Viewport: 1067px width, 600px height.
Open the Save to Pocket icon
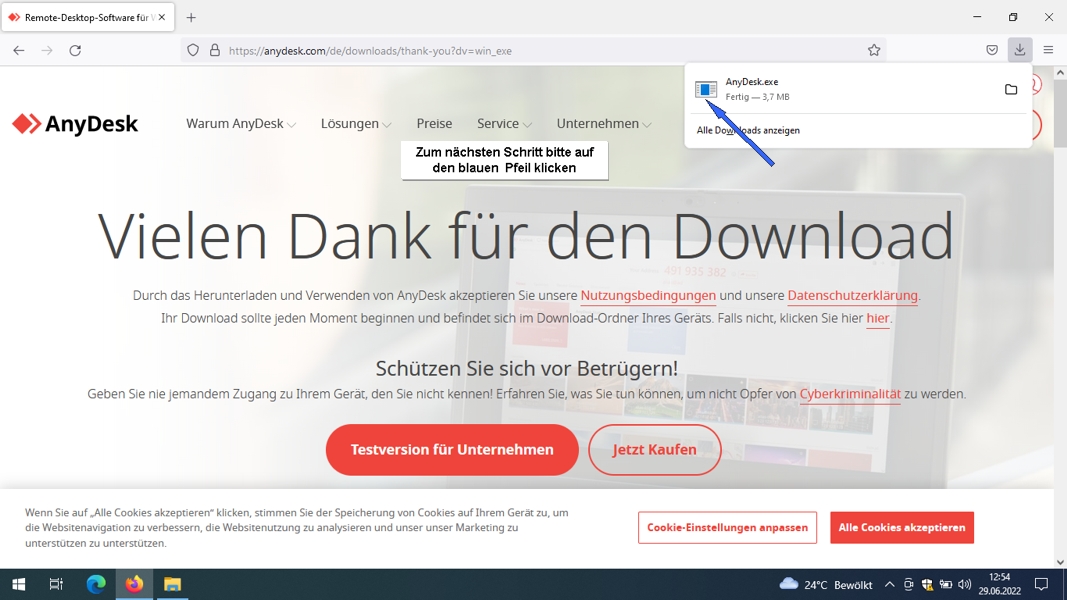(991, 50)
